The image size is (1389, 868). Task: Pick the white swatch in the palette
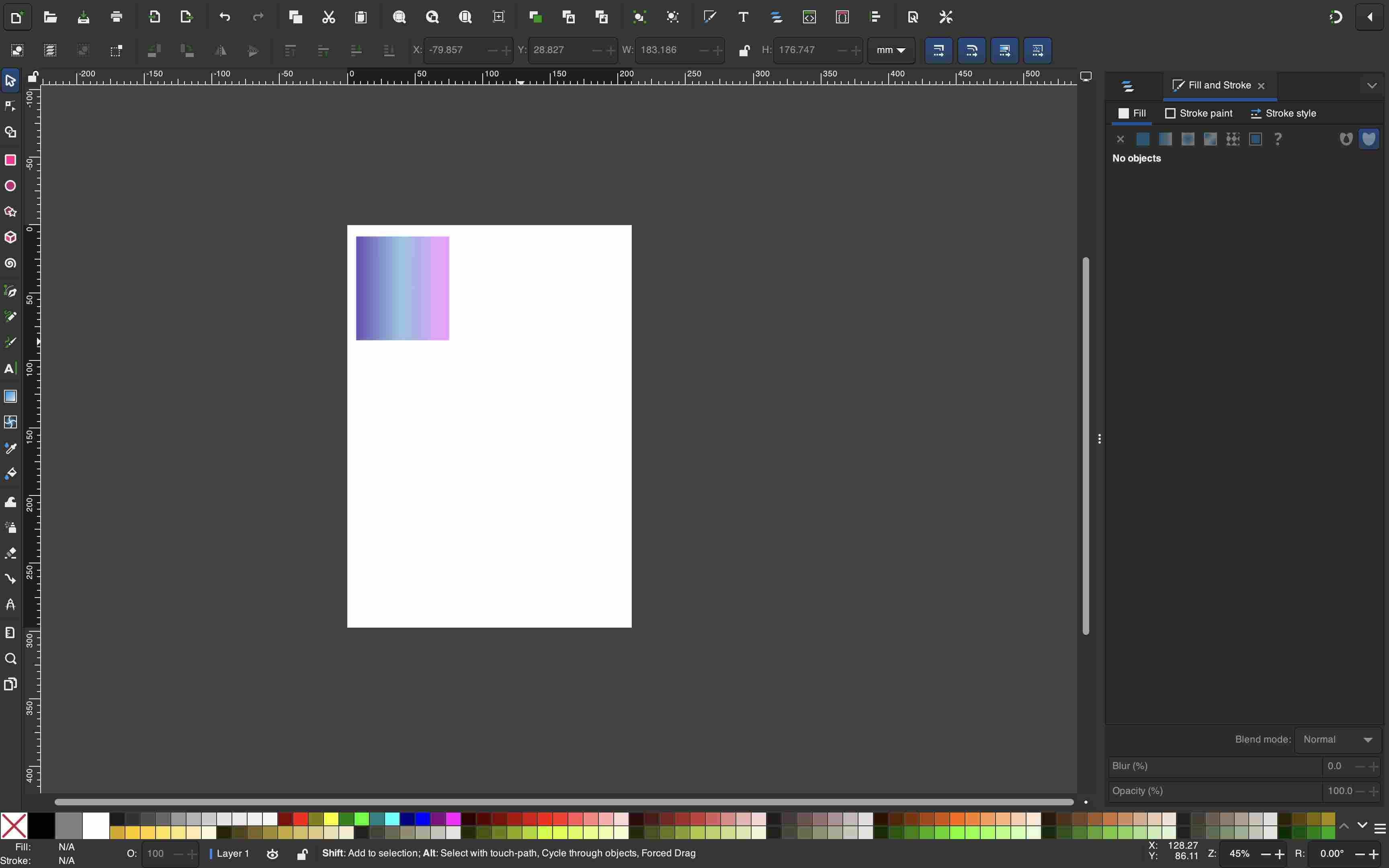(96, 825)
